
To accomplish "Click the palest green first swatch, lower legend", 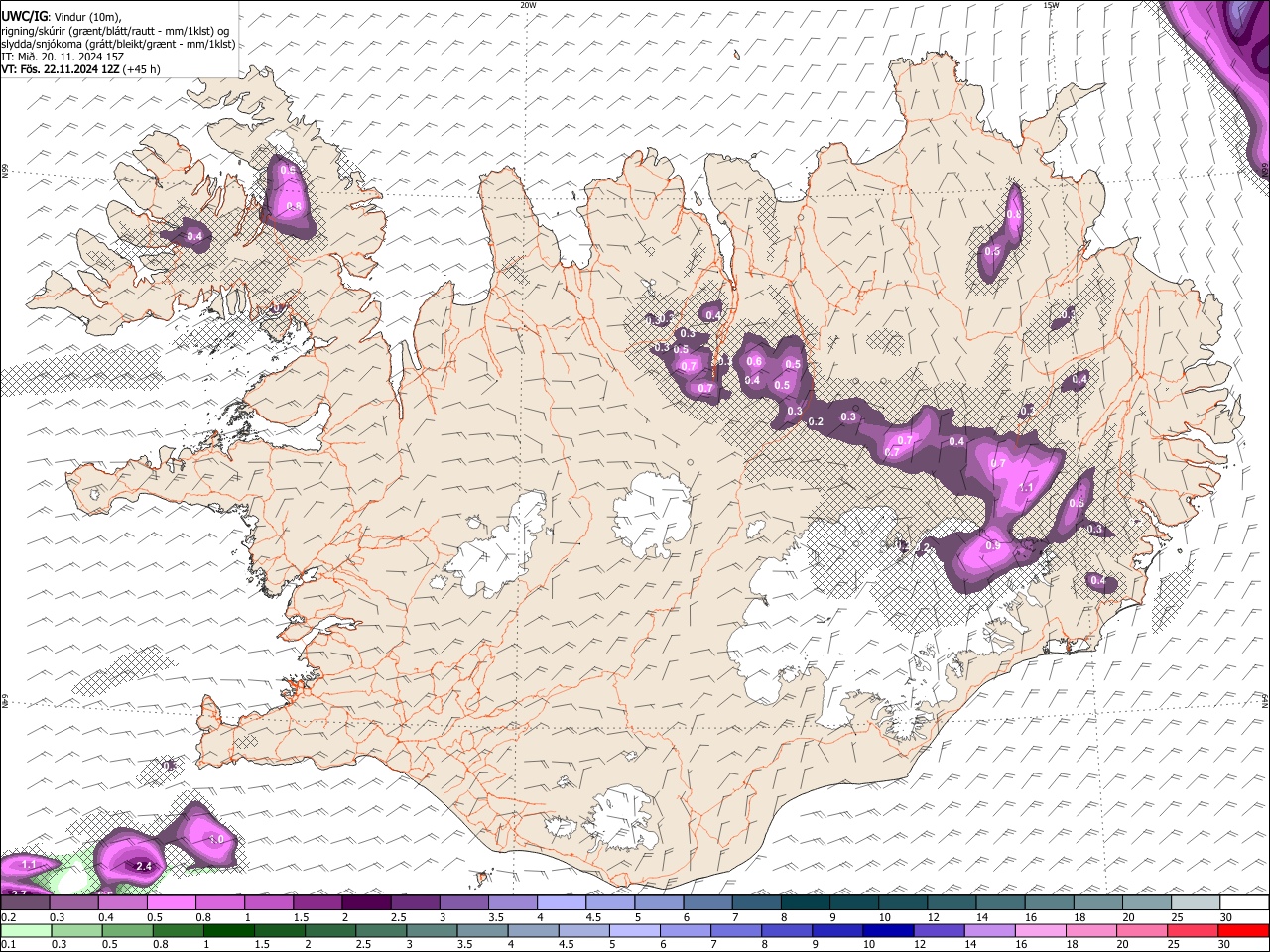I will point(25,930).
